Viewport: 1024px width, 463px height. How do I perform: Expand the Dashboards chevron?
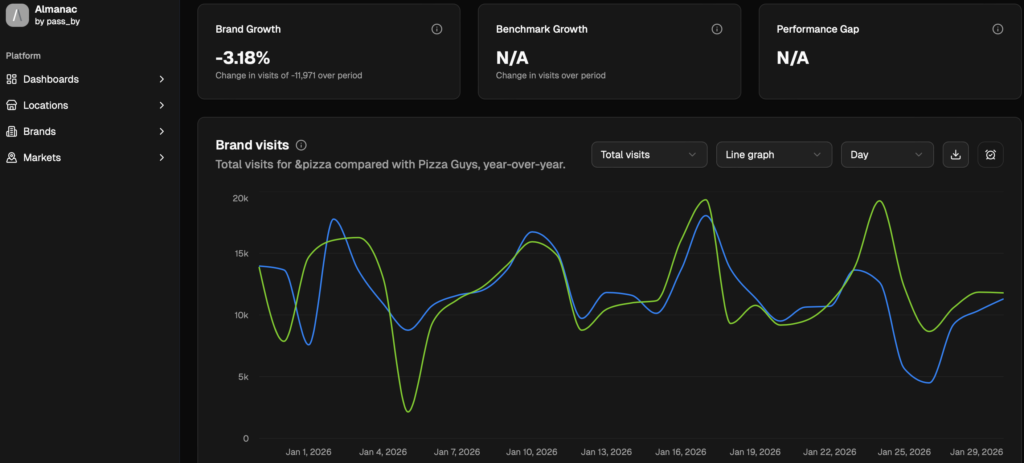[162, 79]
